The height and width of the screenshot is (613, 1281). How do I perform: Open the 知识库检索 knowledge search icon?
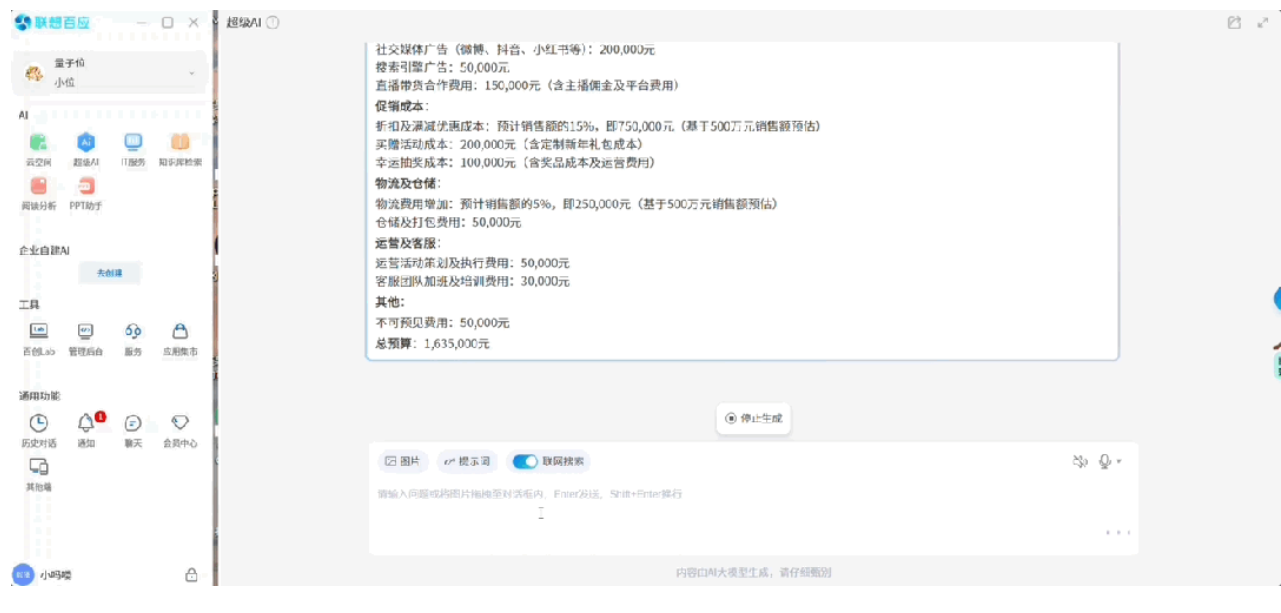pyautogui.click(x=180, y=143)
